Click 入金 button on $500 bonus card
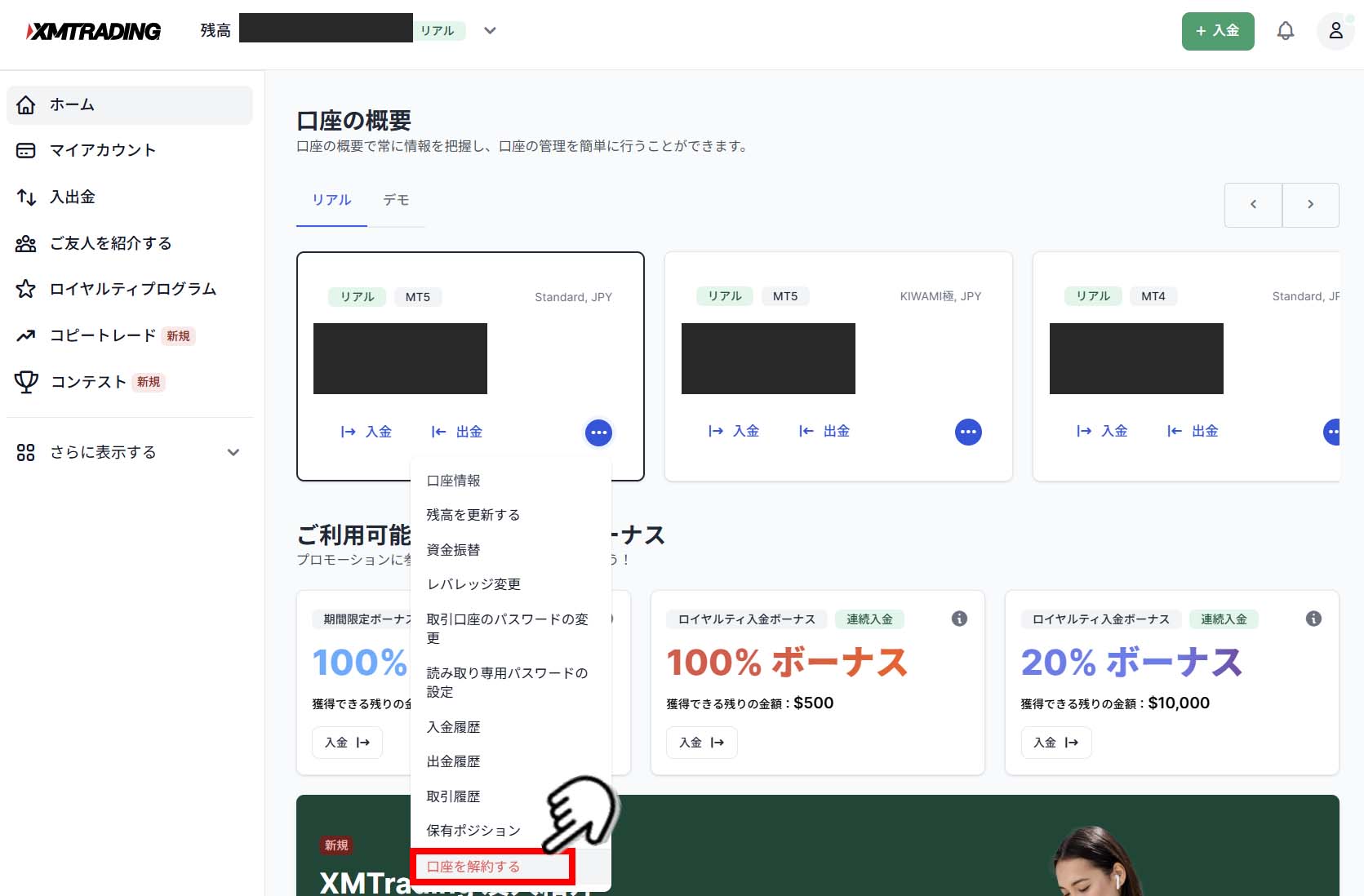This screenshot has width=1364, height=896. pos(701,743)
